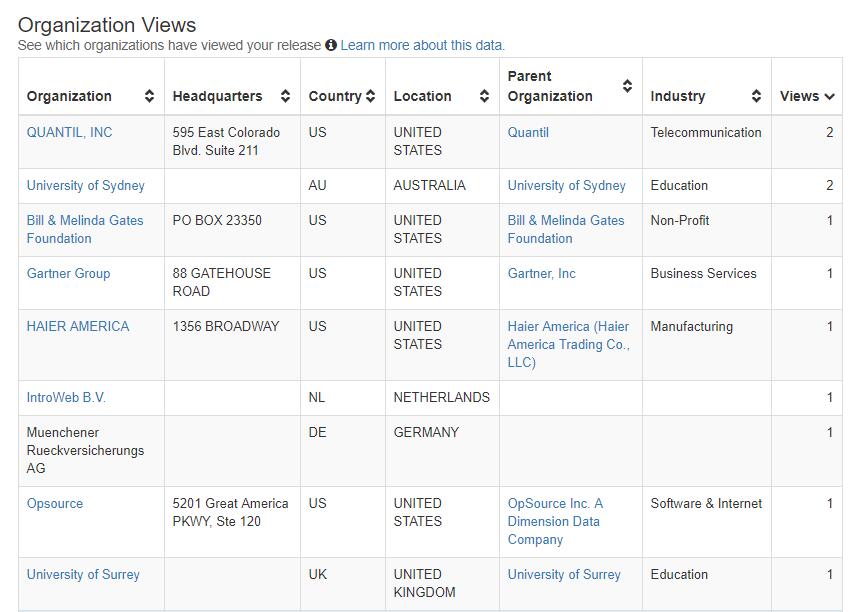This screenshot has width=863, height=612.
Task: Click the info icon beside Learn more
Action: click(x=331, y=45)
